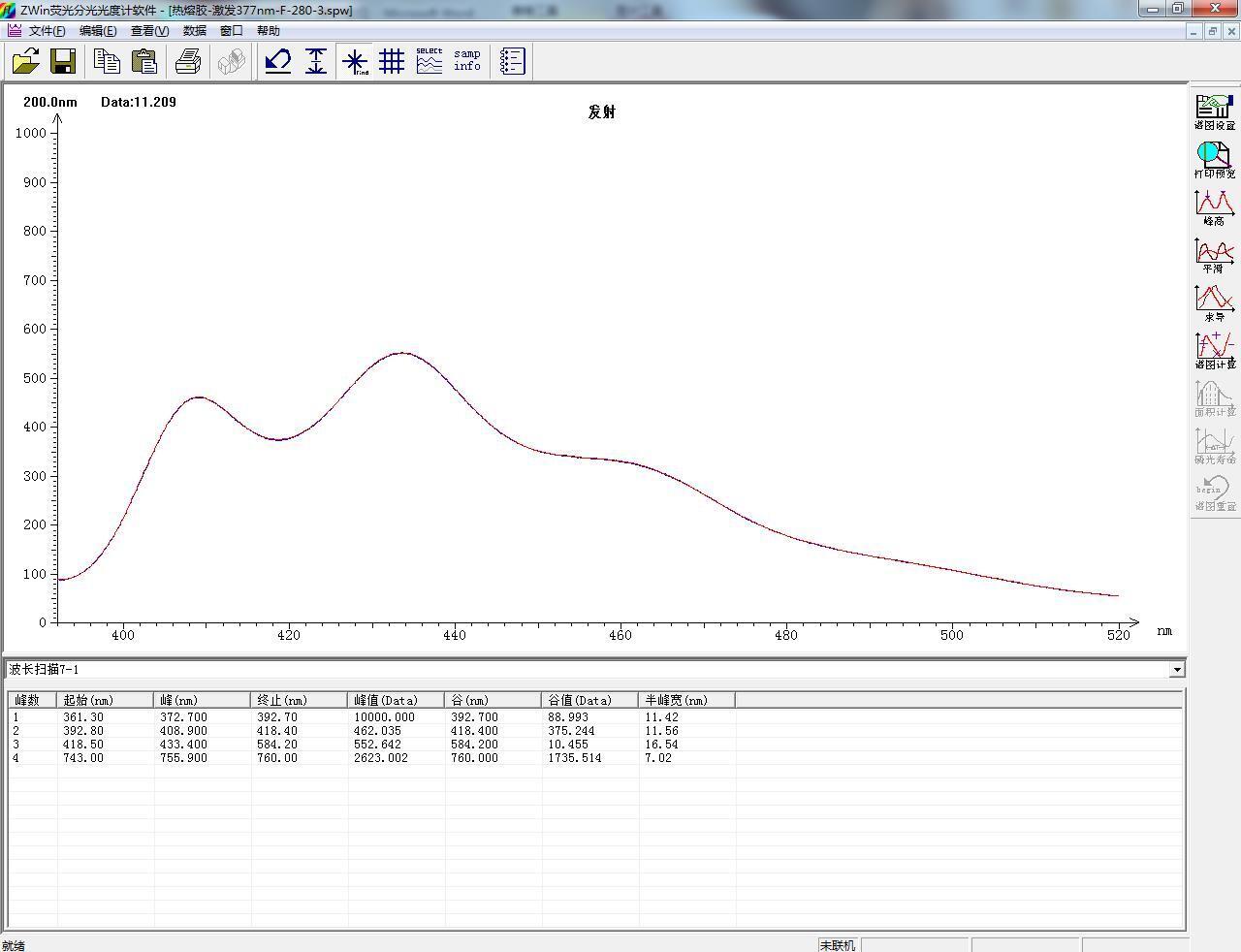Paste using the clipboard icon
The width and height of the screenshot is (1241, 952).
144,62
